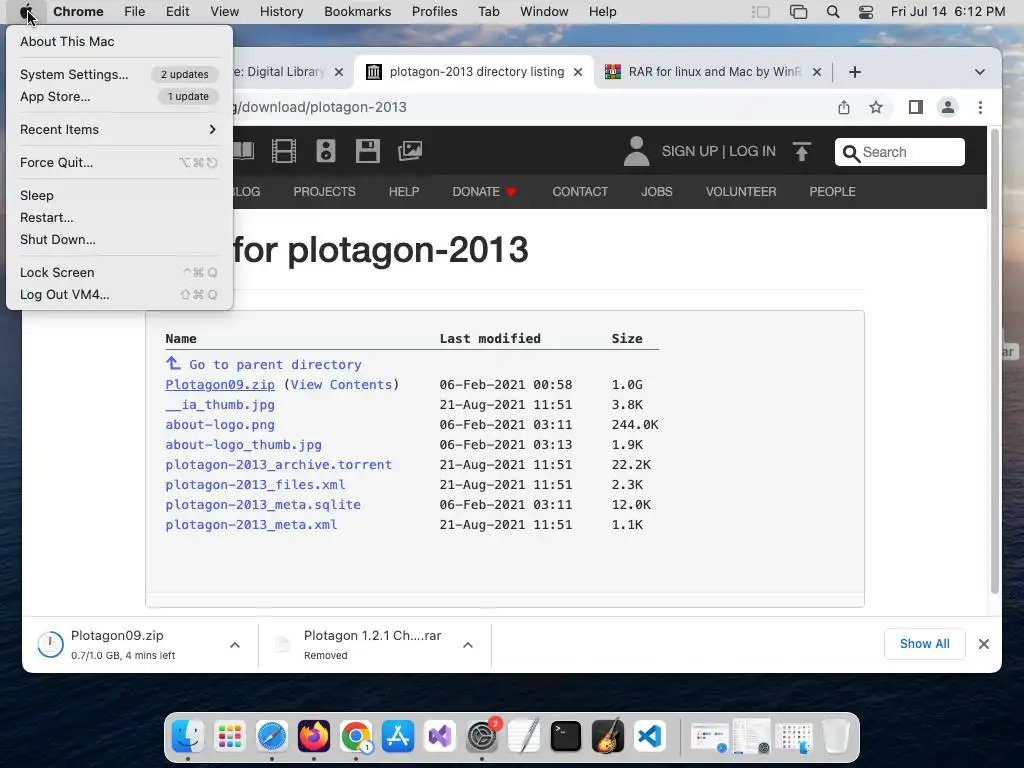The height and width of the screenshot is (768, 1024).
Task: Expand the Recent Items submenu
Action: (x=118, y=129)
